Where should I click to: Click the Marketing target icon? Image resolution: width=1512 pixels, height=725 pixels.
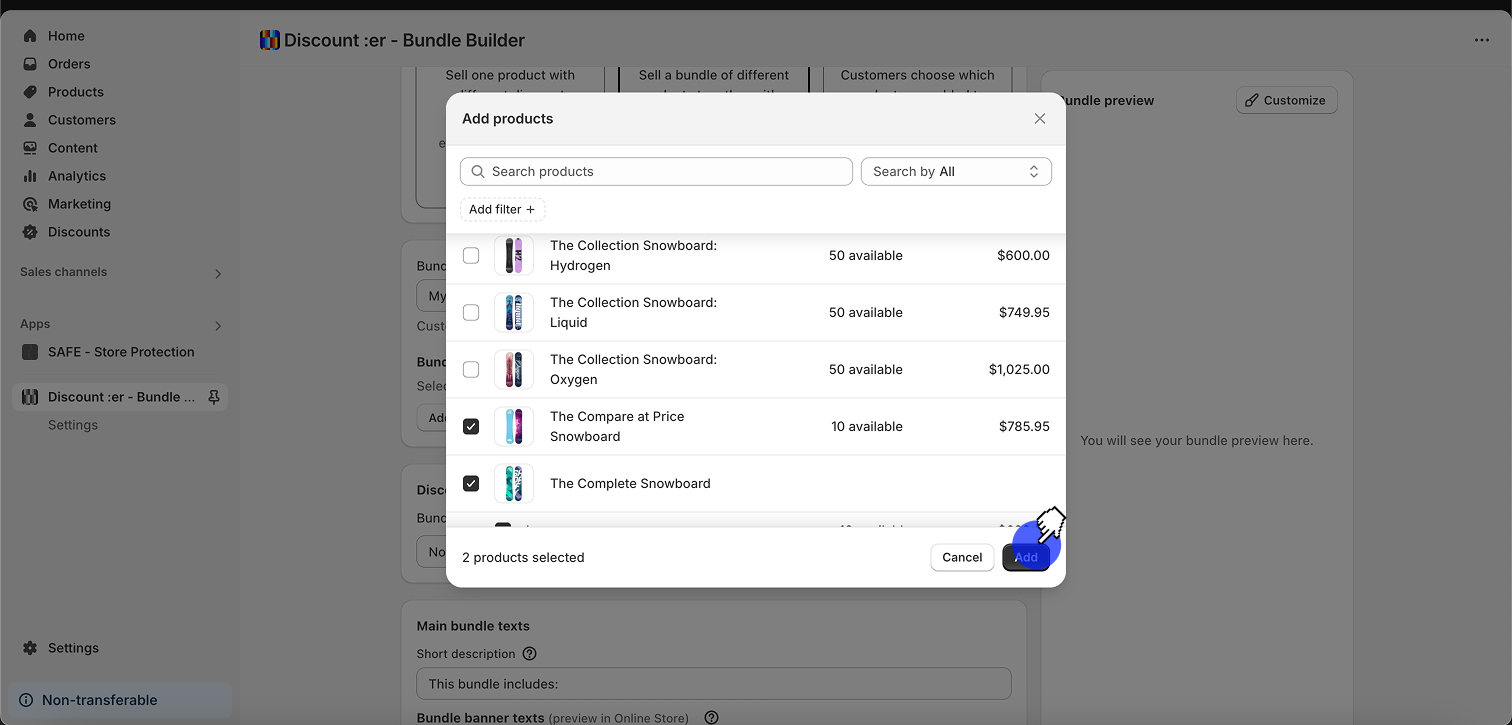point(30,204)
